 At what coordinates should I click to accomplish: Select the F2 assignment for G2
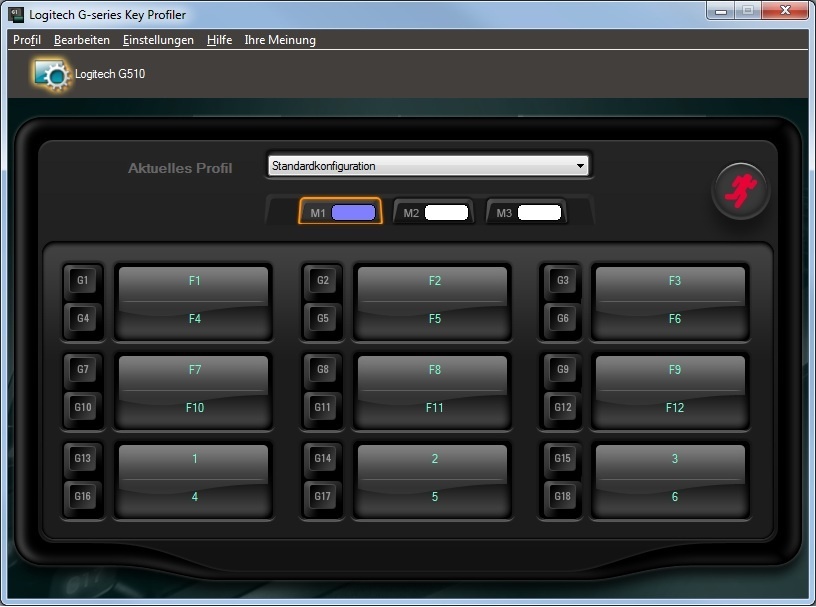pos(434,284)
